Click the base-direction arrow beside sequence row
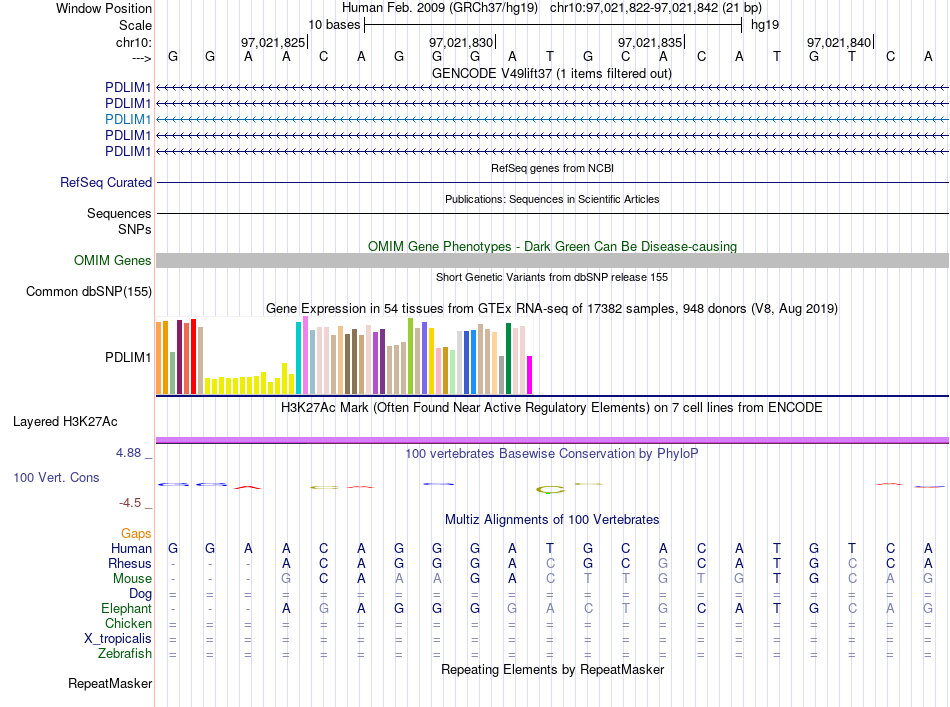Screen dimensions: 950x707 (142, 58)
